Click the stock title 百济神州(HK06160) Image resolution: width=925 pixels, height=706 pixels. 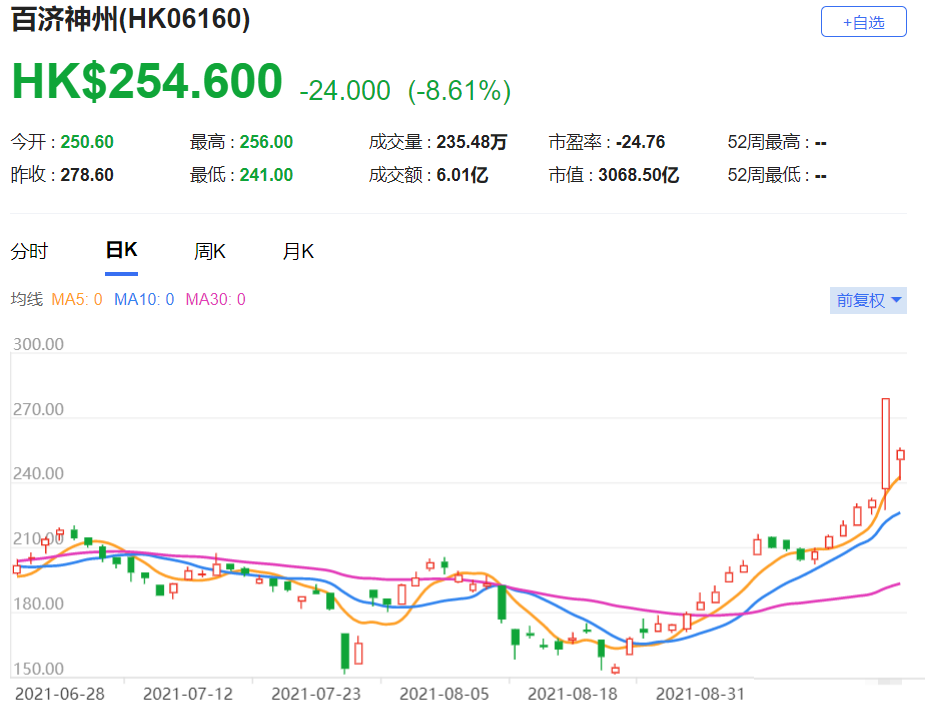(130, 19)
